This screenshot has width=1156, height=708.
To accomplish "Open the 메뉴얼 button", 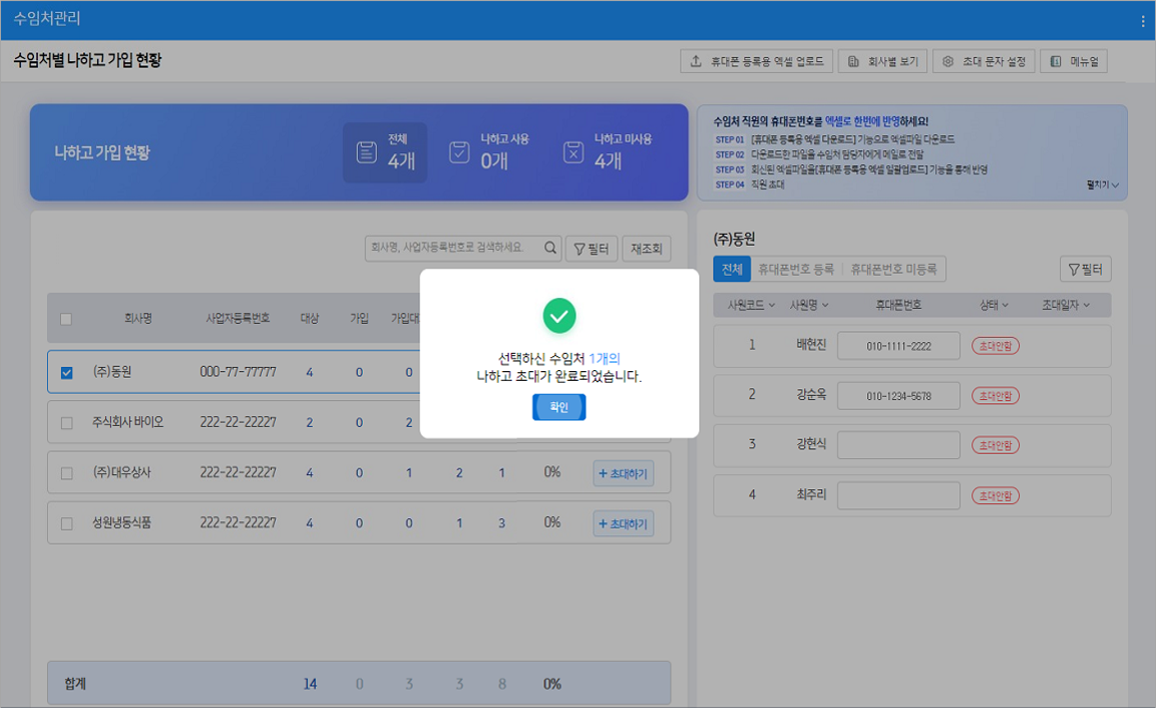I will pos(1074,61).
